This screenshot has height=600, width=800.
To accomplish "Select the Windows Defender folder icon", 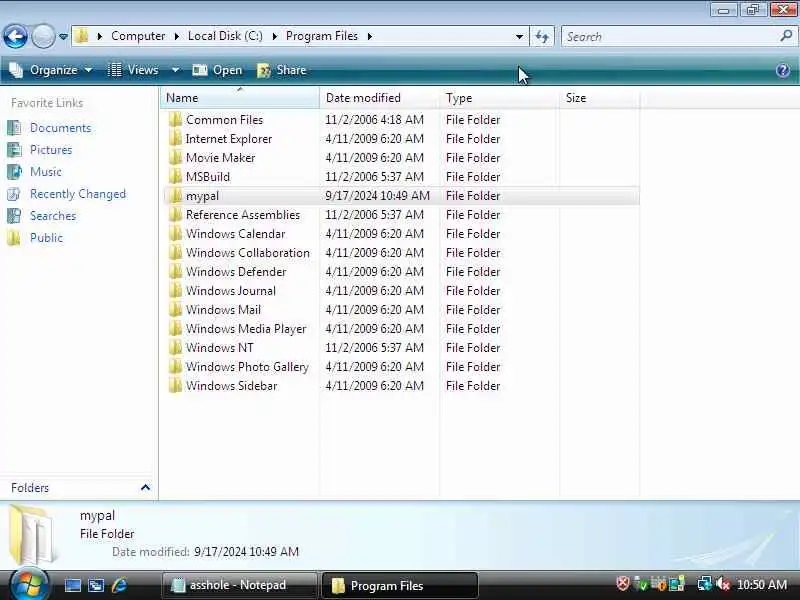I will pyautogui.click(x=175, y=271).
